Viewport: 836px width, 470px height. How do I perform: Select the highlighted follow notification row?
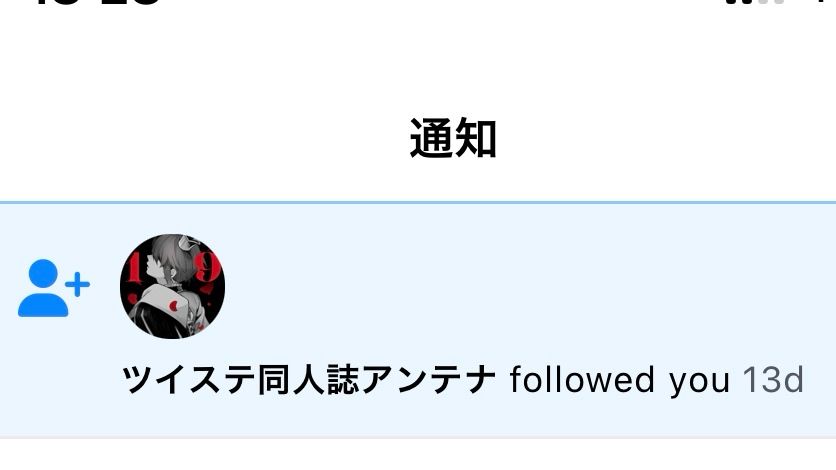coord(418,320)
